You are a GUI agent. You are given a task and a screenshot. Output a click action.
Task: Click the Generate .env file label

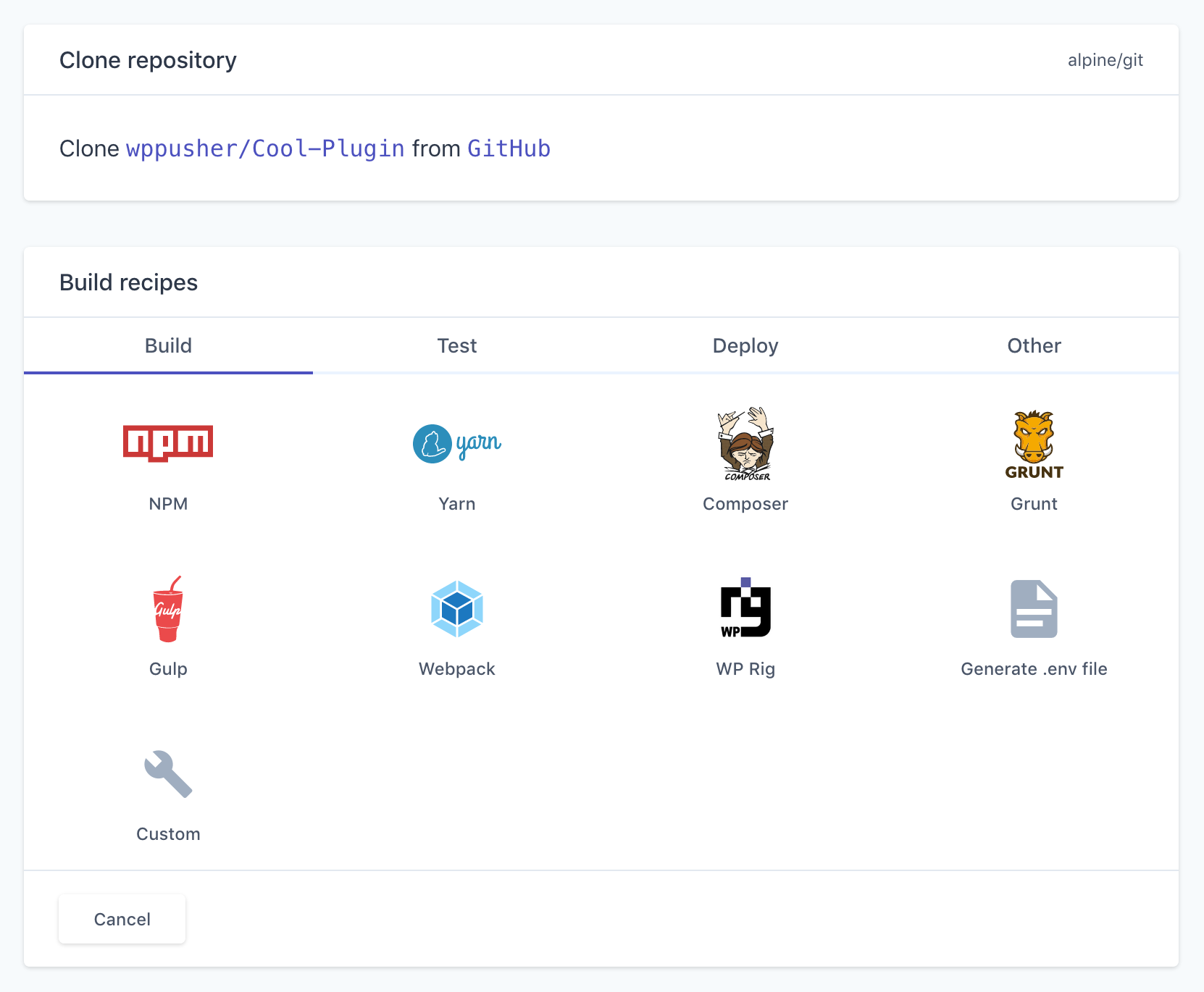[x=1034, y=669]
